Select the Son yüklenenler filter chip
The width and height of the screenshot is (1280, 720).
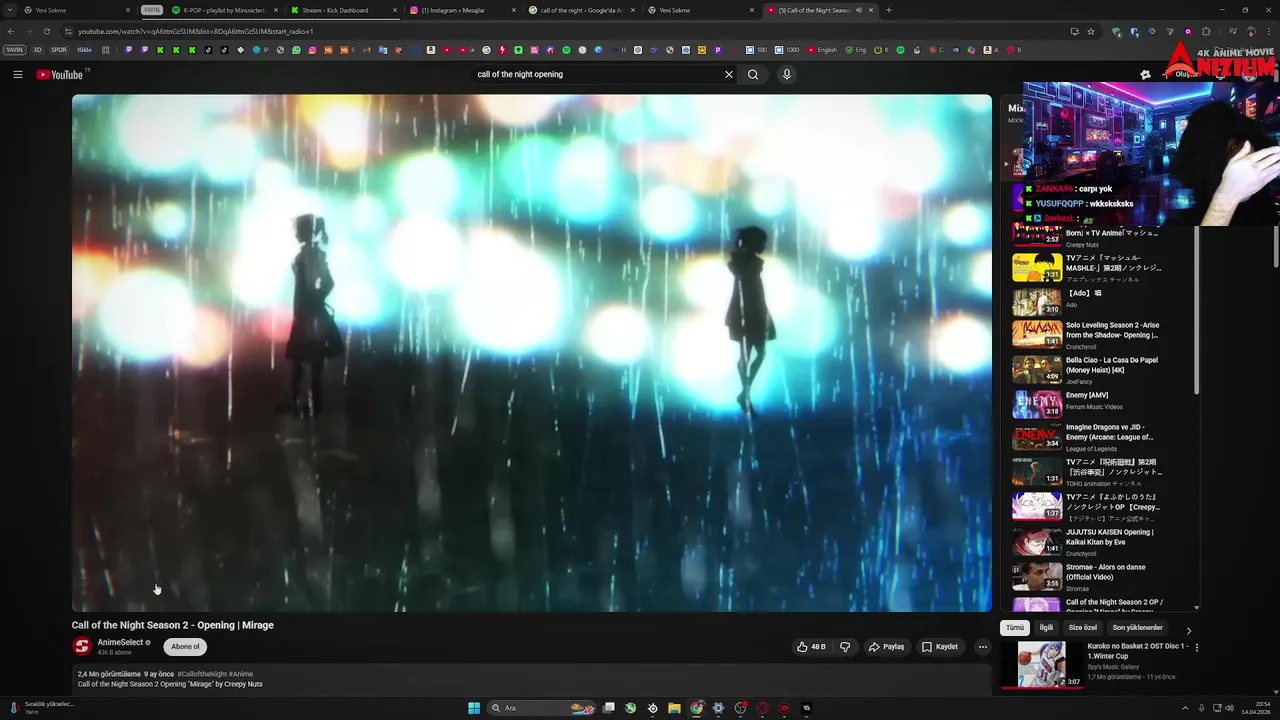pos(1138,628)
